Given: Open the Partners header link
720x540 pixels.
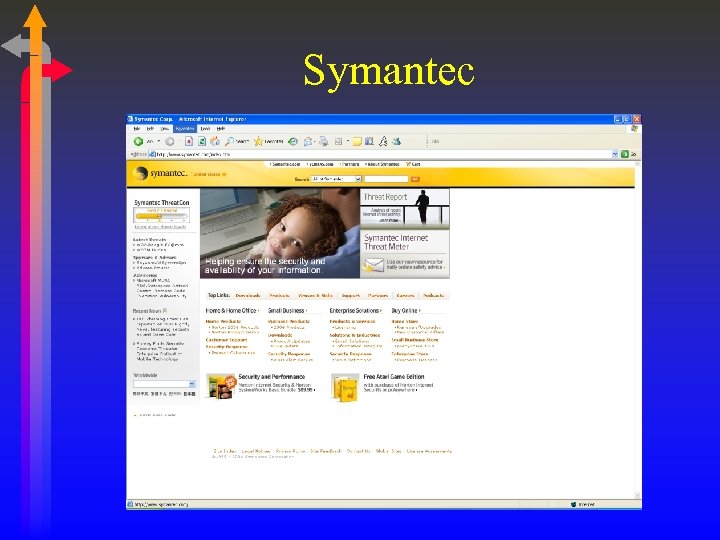Looking at the screenshot, I should pyautogui.click(x=350, y=164).
